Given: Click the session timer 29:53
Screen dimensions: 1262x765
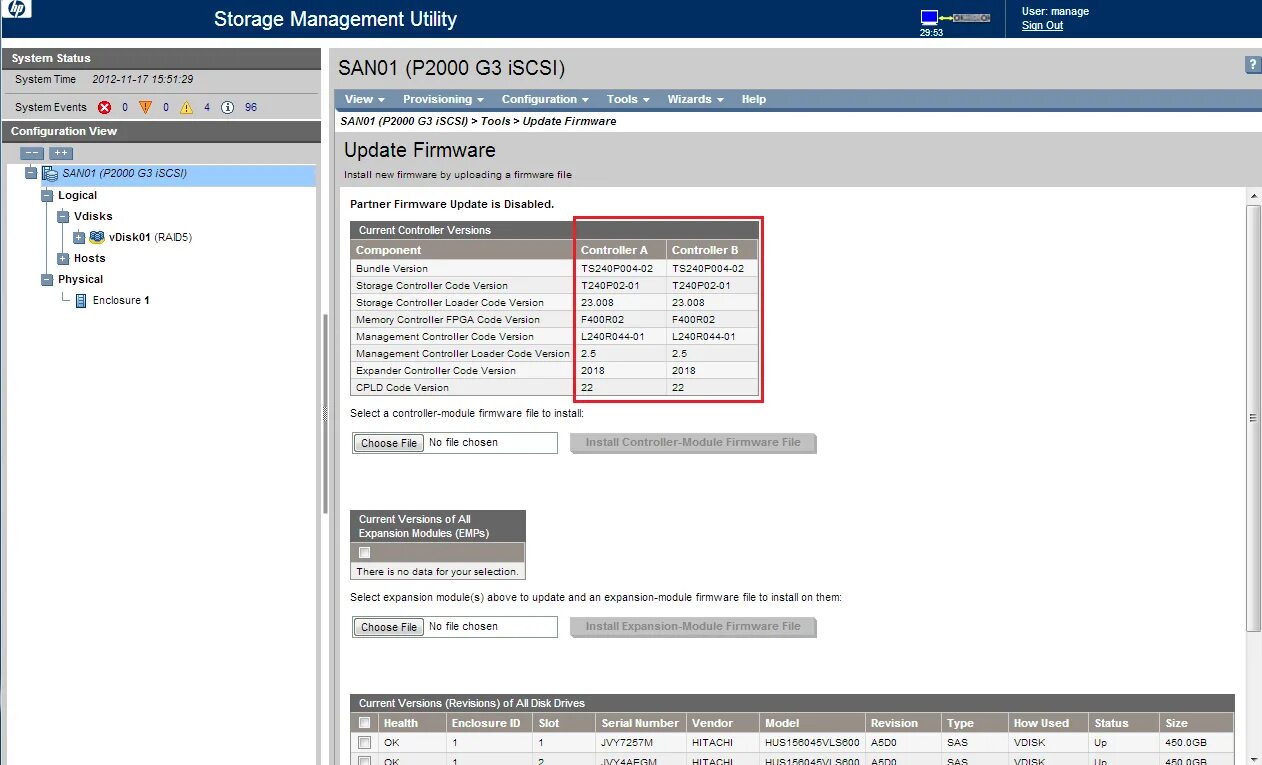Looking at the screenshot, I should pos(931,32).
